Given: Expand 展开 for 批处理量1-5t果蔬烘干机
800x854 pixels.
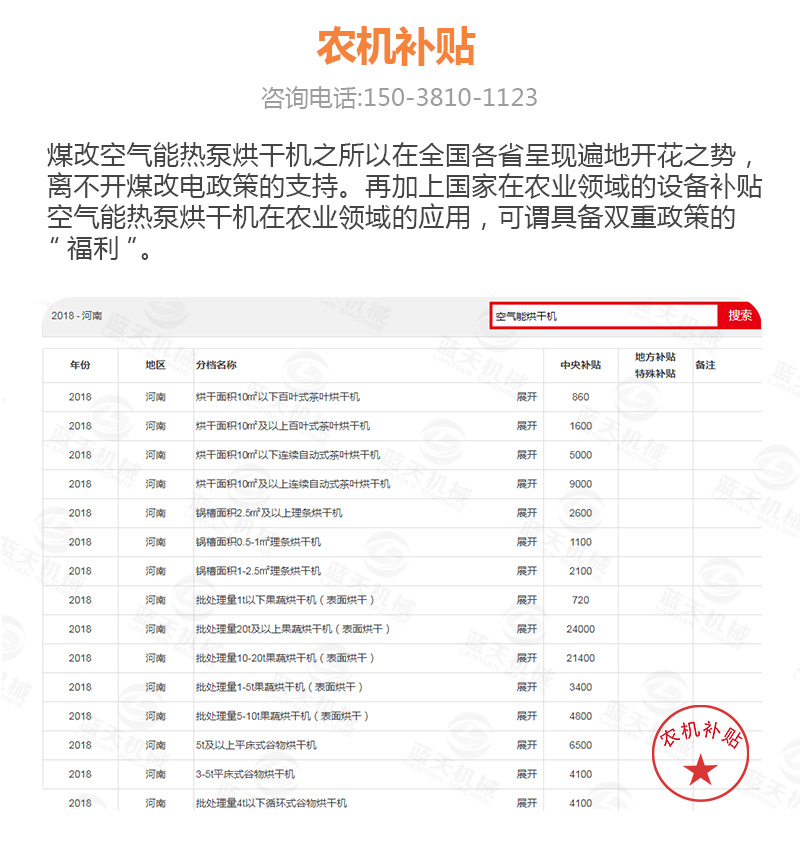Looking at the screenshot, I should click(x=526, y=687).
